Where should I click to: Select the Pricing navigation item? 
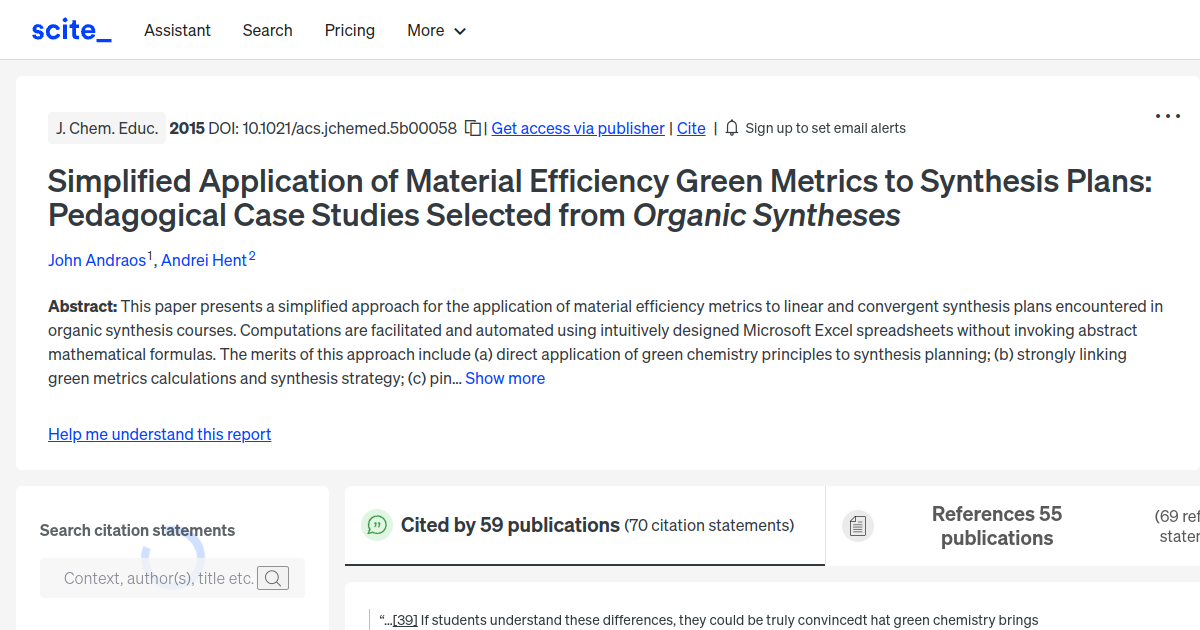pos(349,31)
